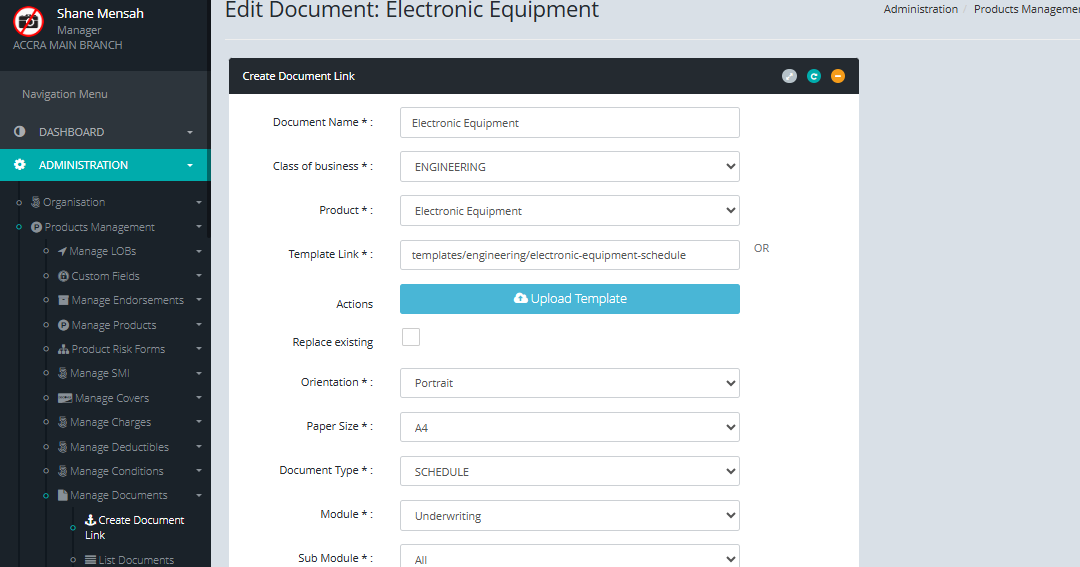
Task: Open the Paper Size dropdown
Action: point(569,427)
